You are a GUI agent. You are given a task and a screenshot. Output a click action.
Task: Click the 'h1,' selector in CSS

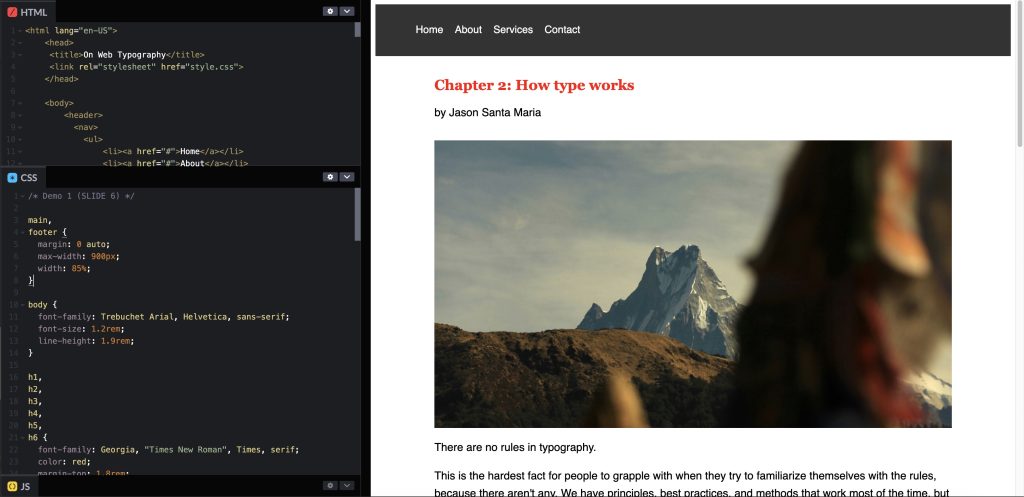35,377
